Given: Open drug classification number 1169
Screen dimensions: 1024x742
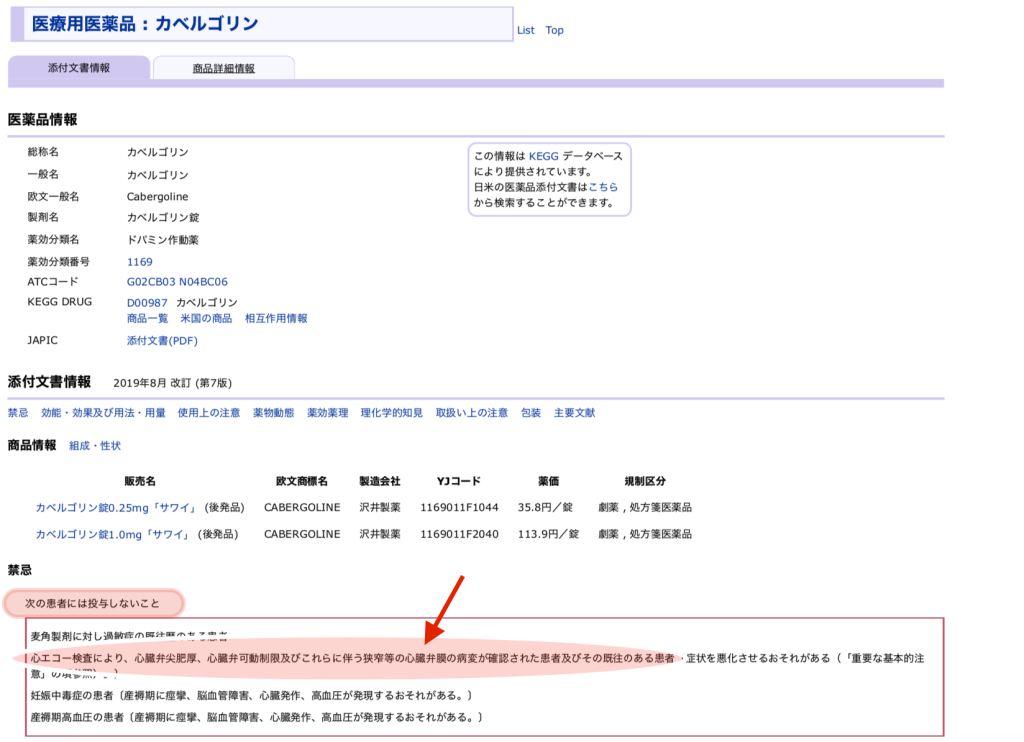Looking at the screenshot, I should pos(139,262).
